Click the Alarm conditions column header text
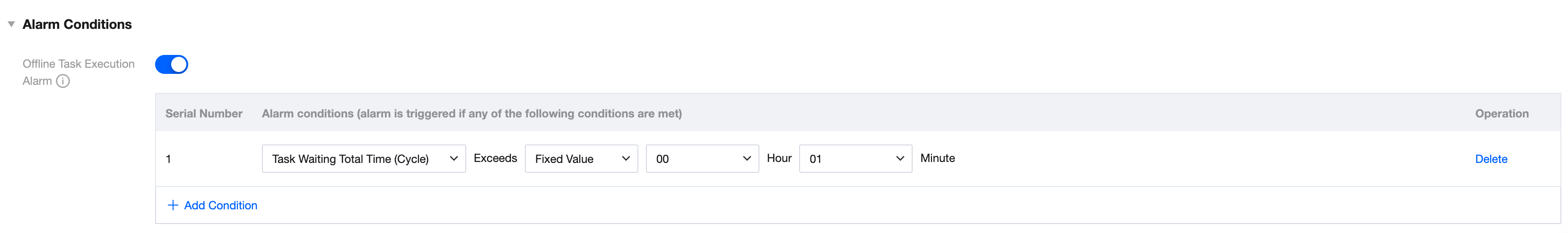 click(x=471, y=114)
